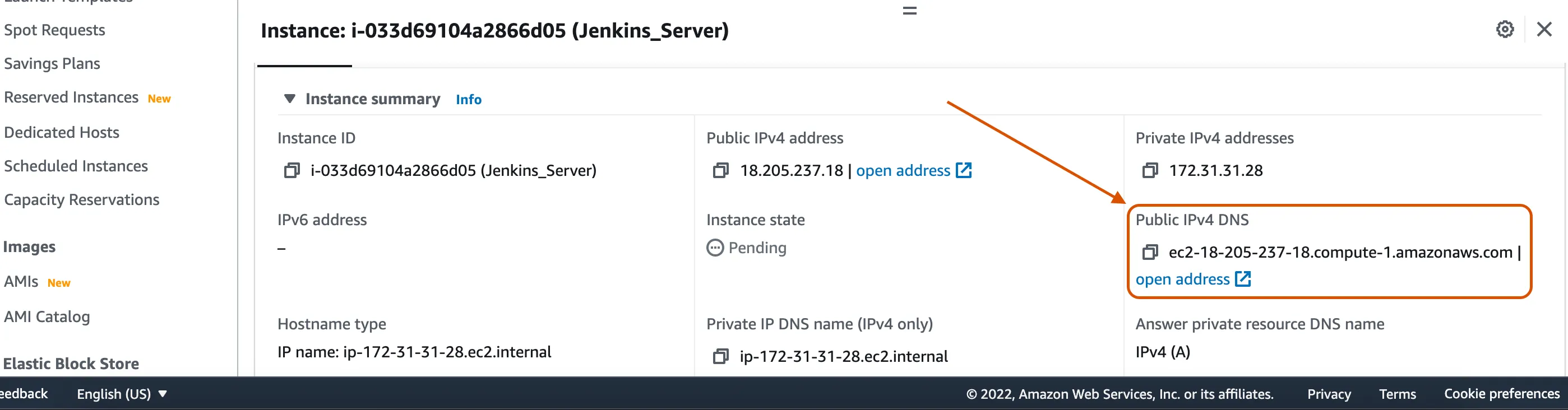
Task: Open Capacity Reservations page
Action: click(81, 200)
